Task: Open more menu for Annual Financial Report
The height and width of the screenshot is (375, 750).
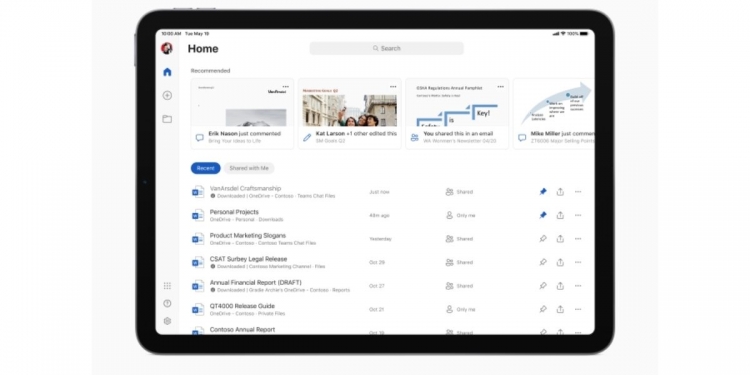Action: tap(578, 286)
